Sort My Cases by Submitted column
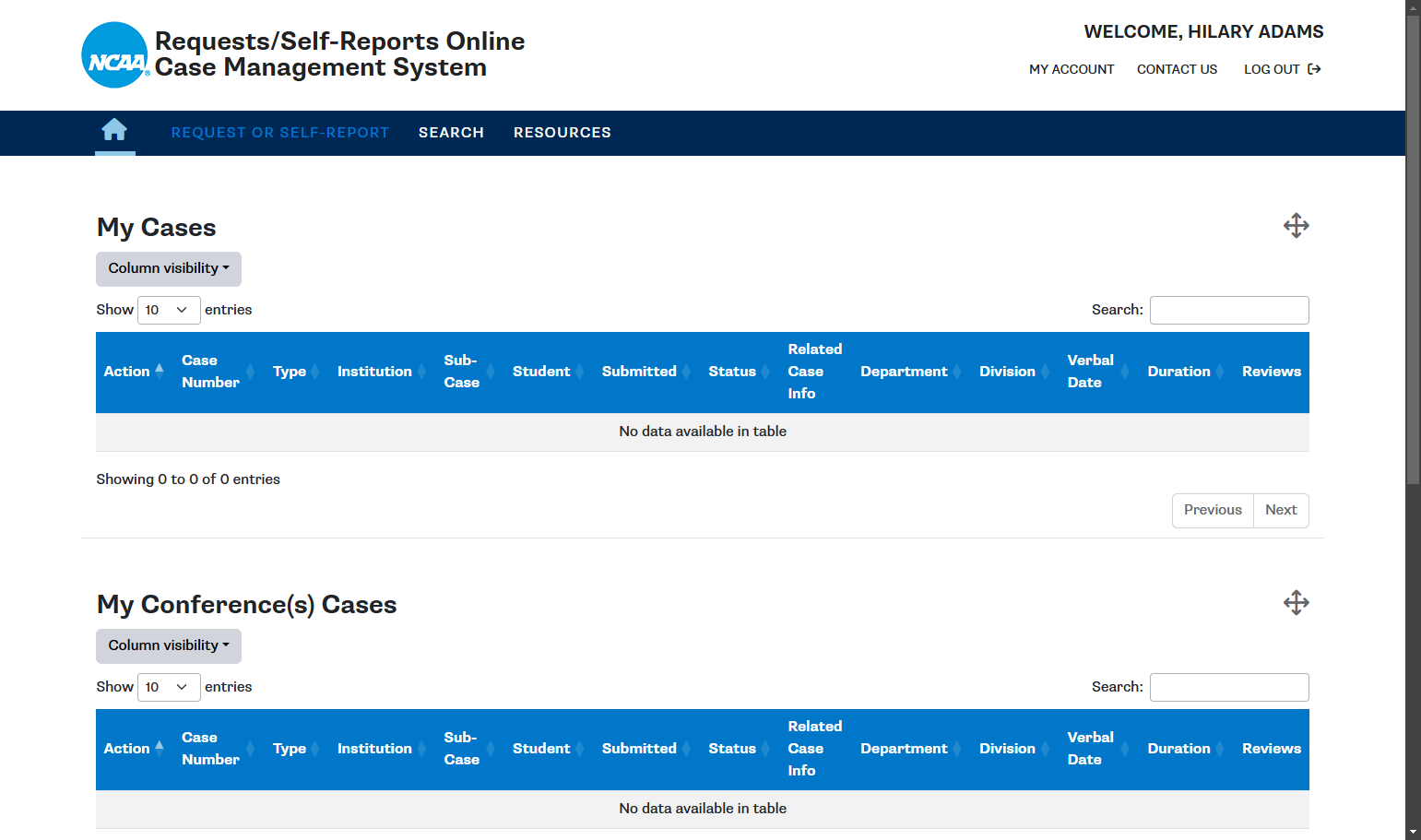This screenshot has width=1421, height=840. [x=646, y=372]
